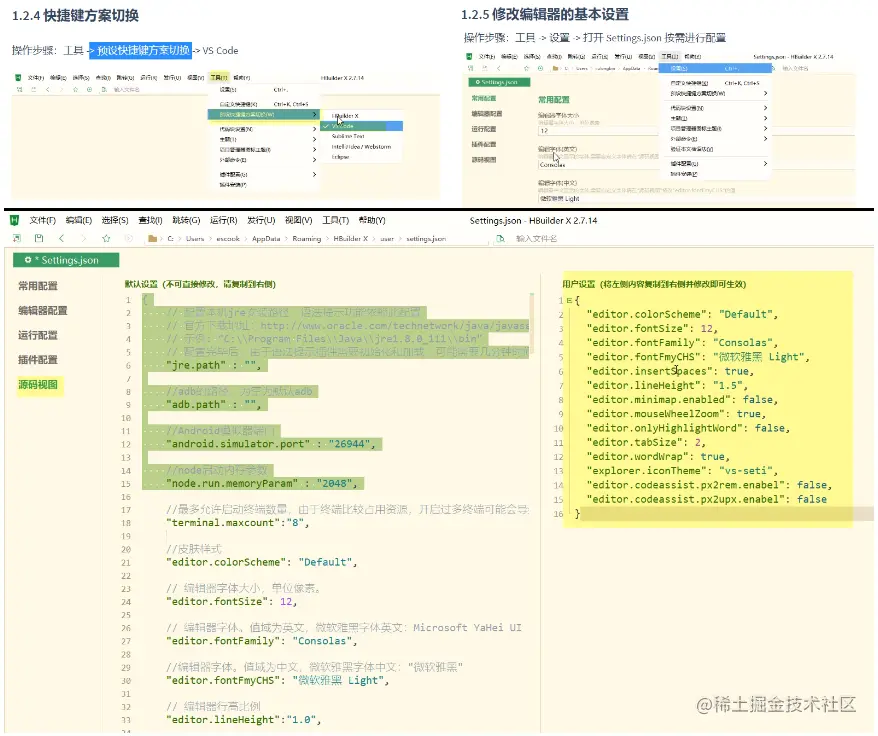Expand the 外部命令 submenu arrow in the 1.2.4 menu
878x736 pixels.
314,160
